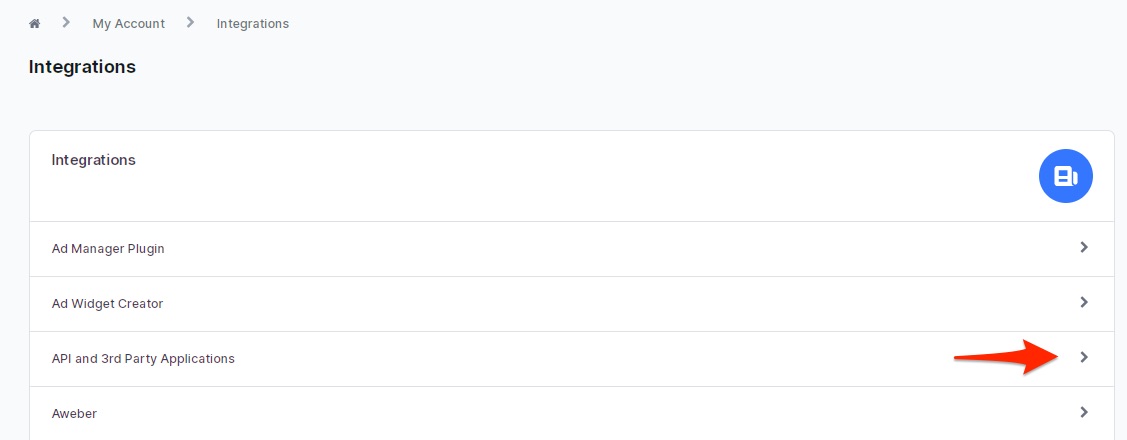Image resolution: width=1127 pixels, height=440 pixels.
Task: Expand the Ad Manager Plugin row chevron
Action: pyautogui.click(x=1084, y=247)
